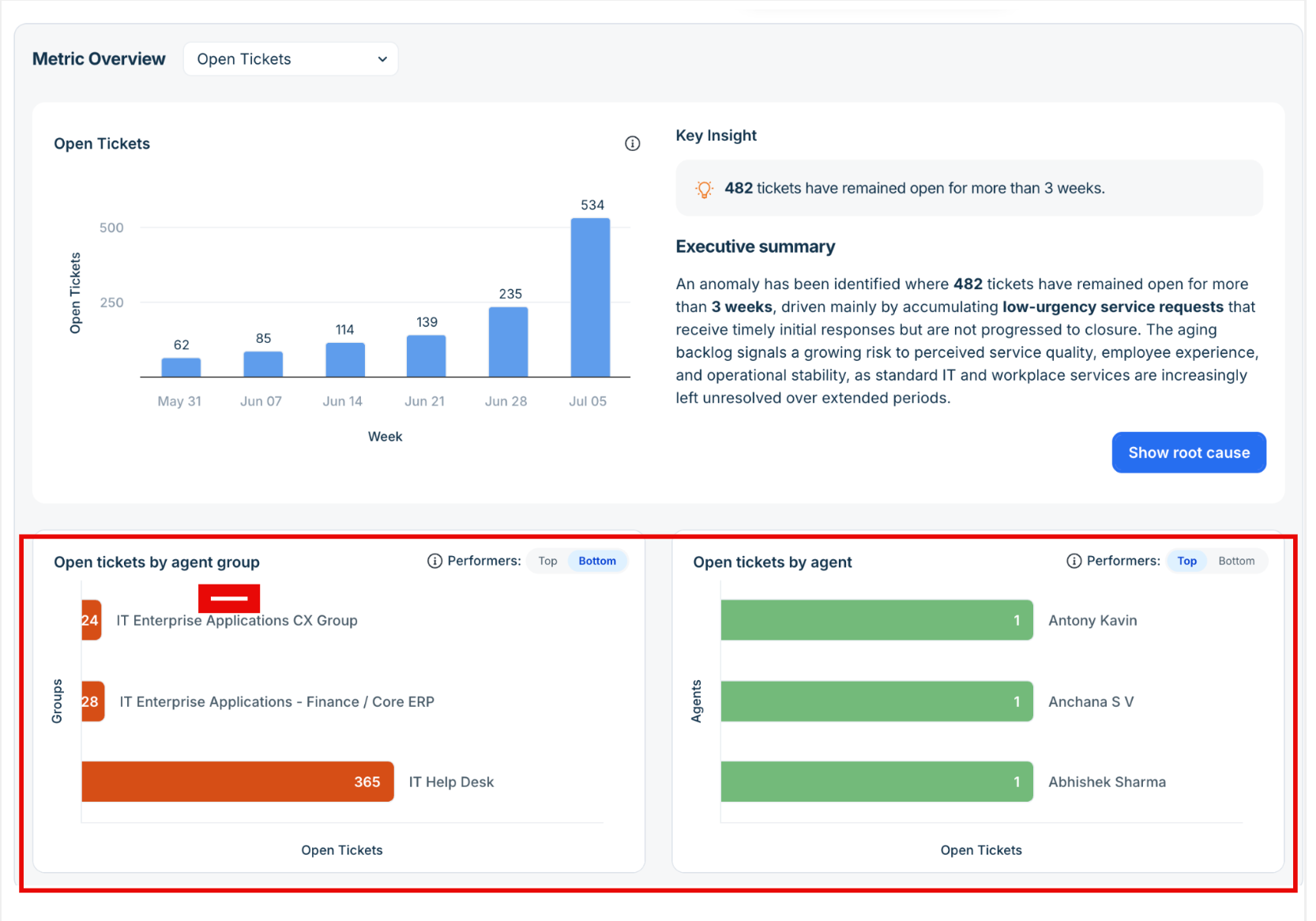Click the Show root cause button

1189,453
